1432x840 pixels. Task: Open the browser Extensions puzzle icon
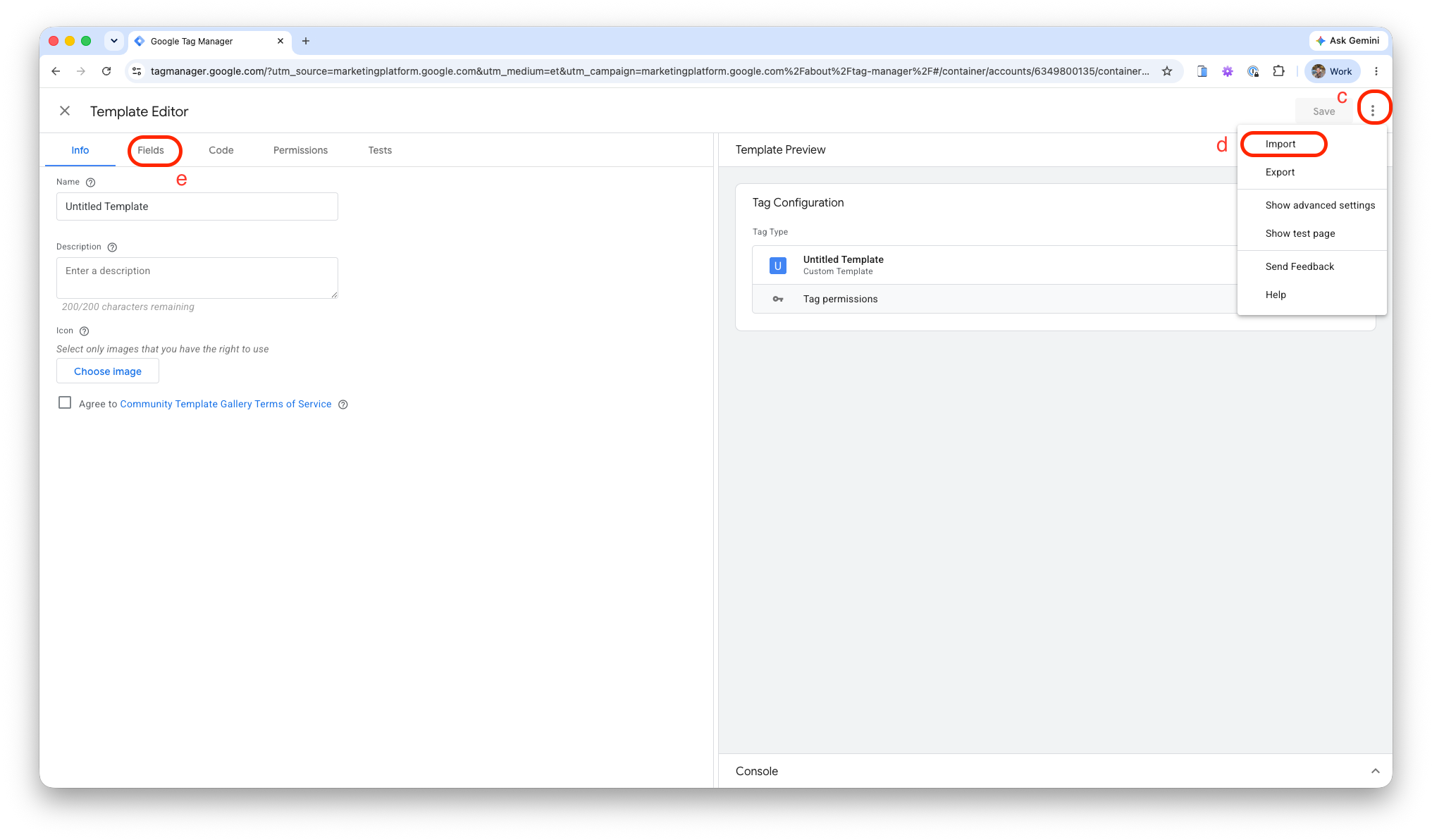(x=1278, y=71)
